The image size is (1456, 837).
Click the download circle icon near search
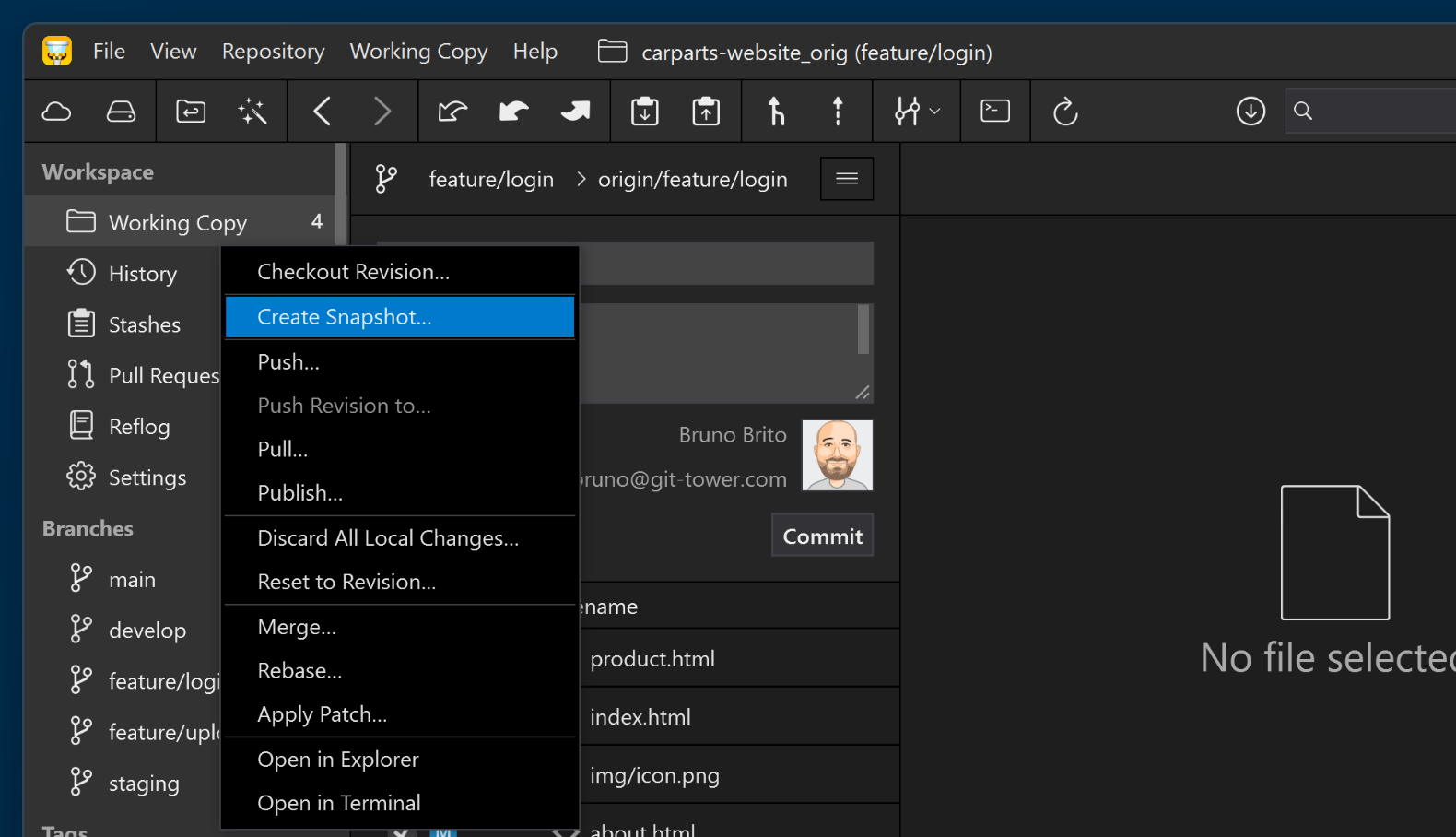coord(1251,112)
